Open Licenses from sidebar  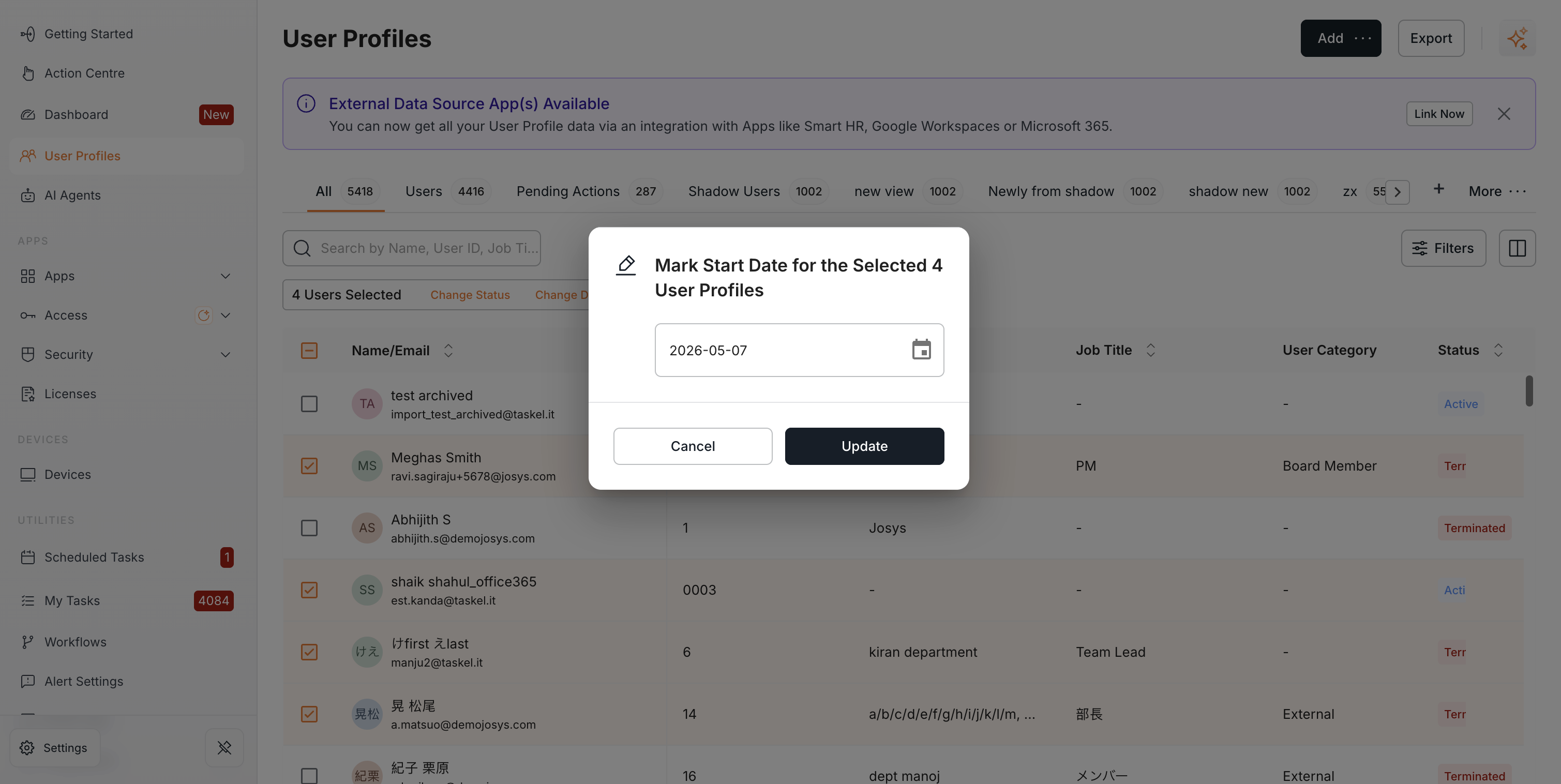pos(70,394)
